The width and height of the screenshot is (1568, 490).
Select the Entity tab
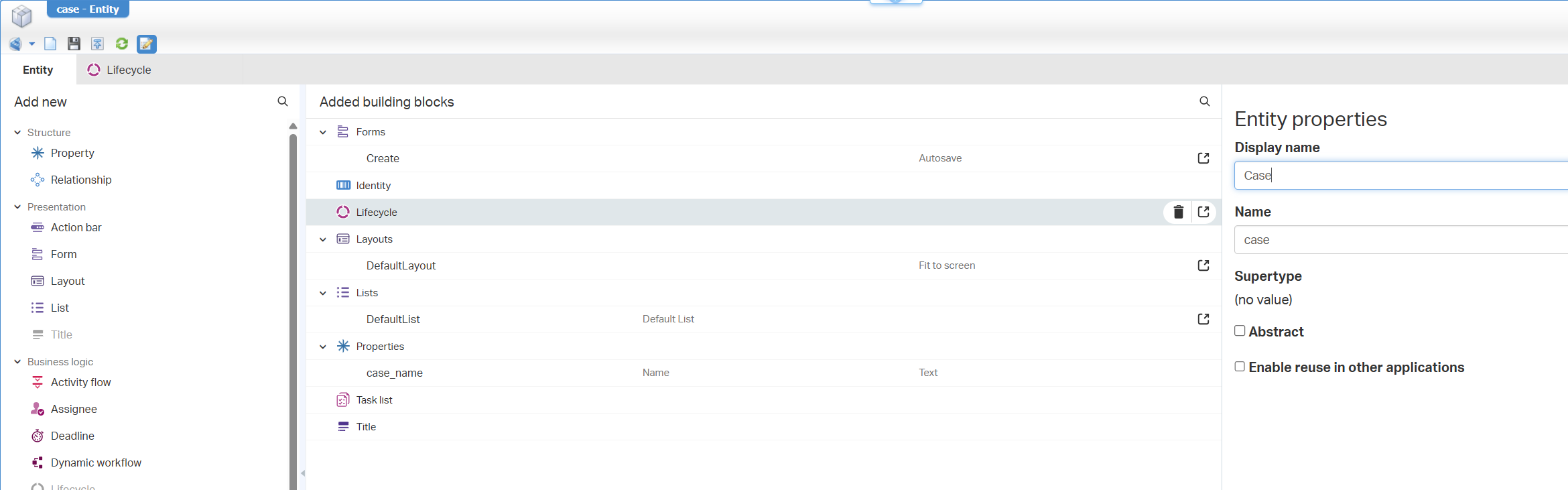point(38,70)
